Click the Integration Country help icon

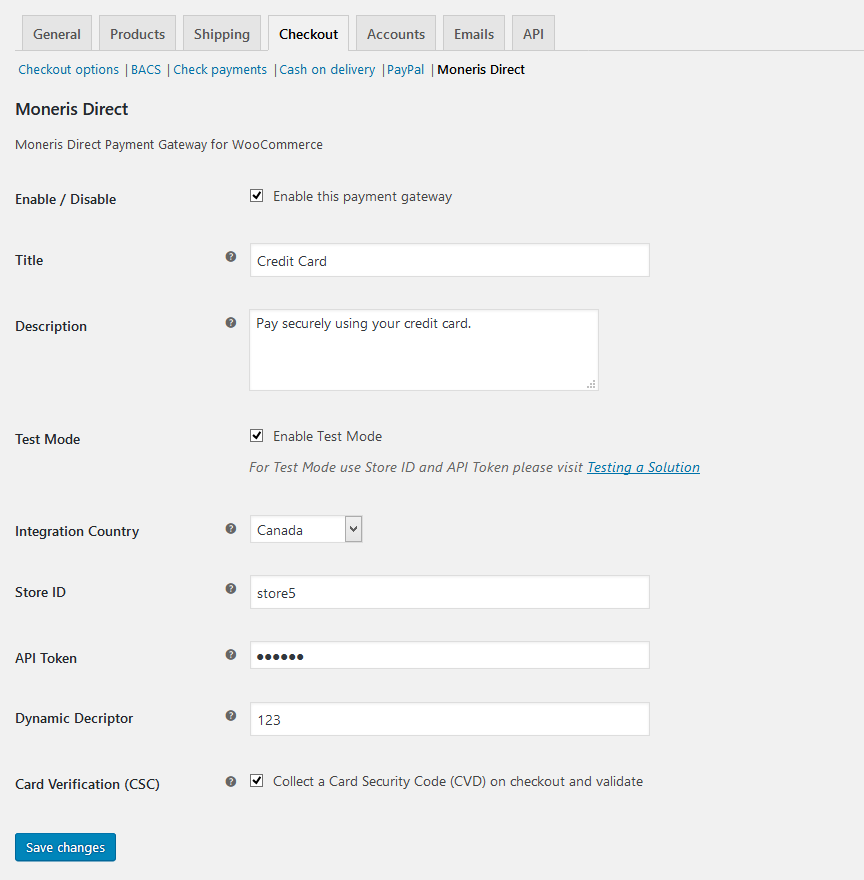[231, 528]
